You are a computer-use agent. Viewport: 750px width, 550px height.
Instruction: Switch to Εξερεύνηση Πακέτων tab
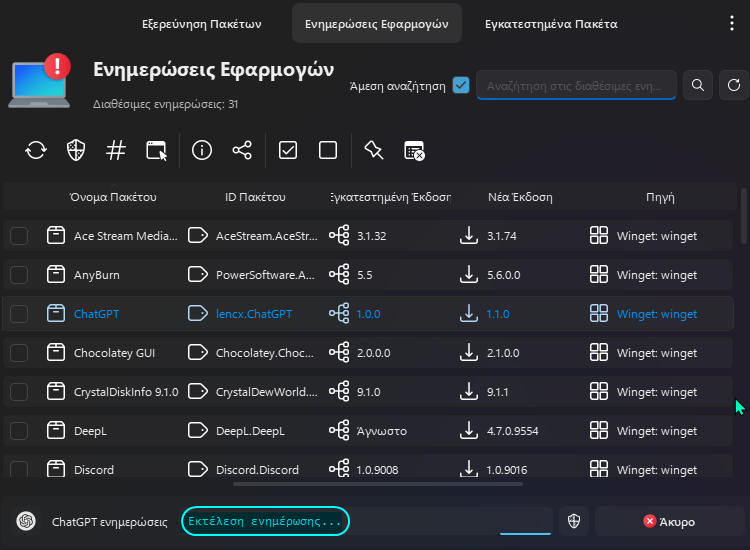coord(201,23)
